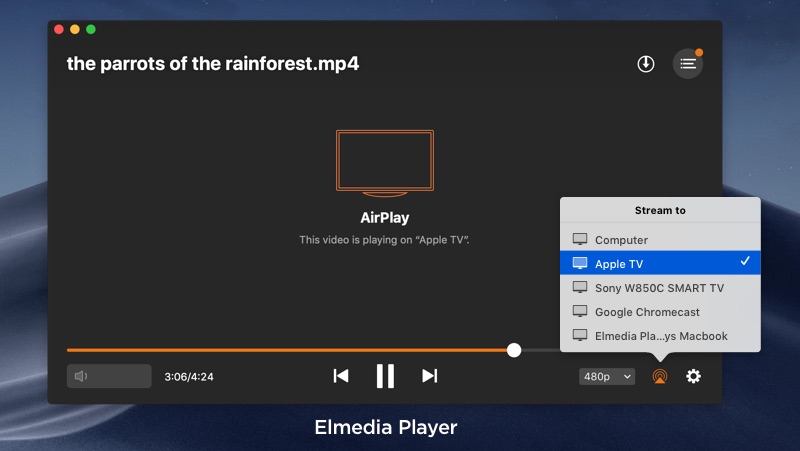
Task: Mute audio with the speaker icon
Action: point(81,377)
